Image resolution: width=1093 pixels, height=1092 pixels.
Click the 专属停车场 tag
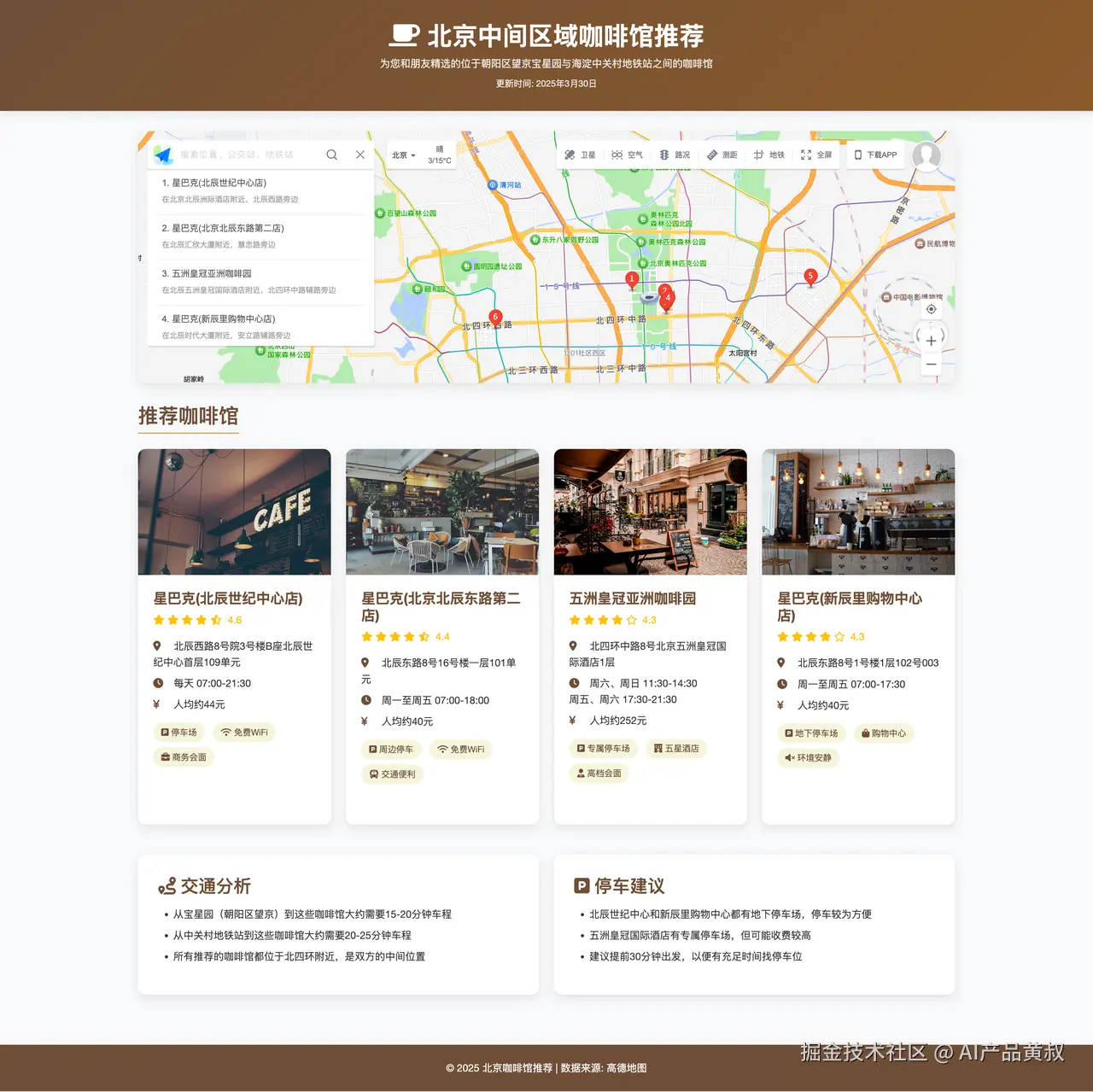pyautogui.click(x=604, y=749)
